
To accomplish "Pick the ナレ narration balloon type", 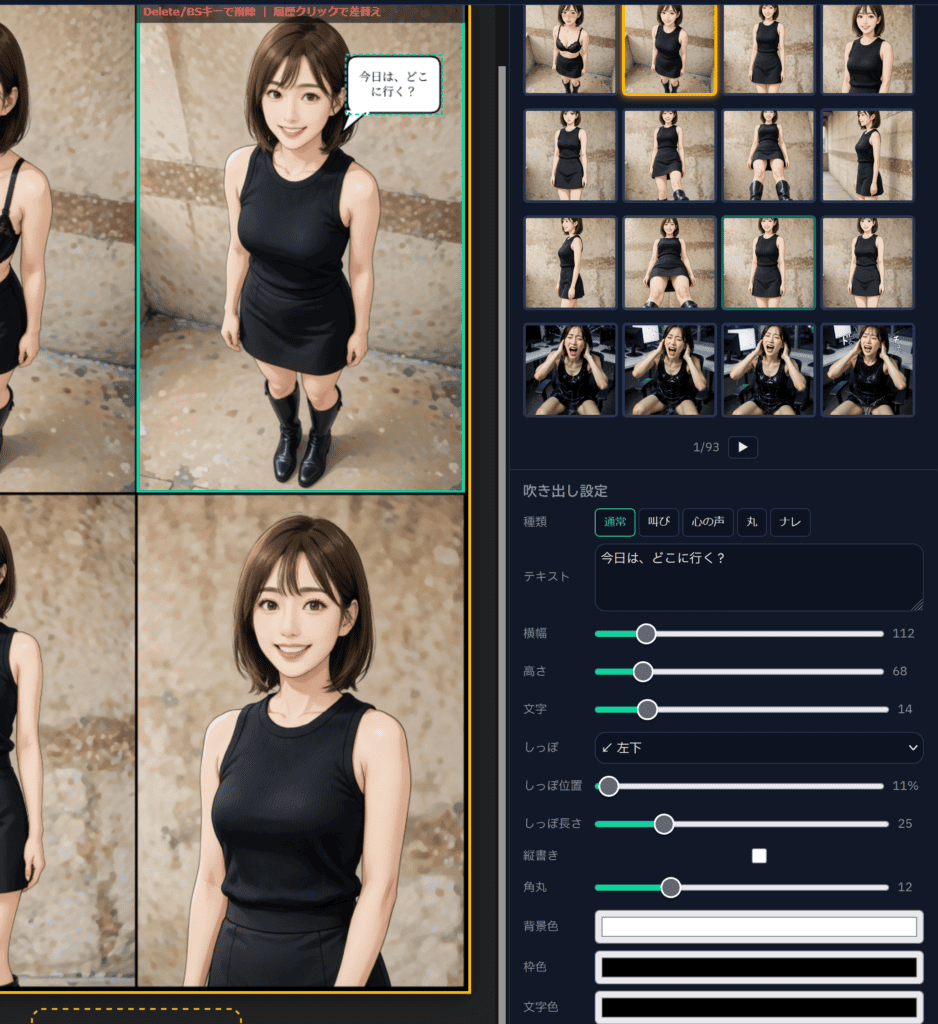I will 790,522.
